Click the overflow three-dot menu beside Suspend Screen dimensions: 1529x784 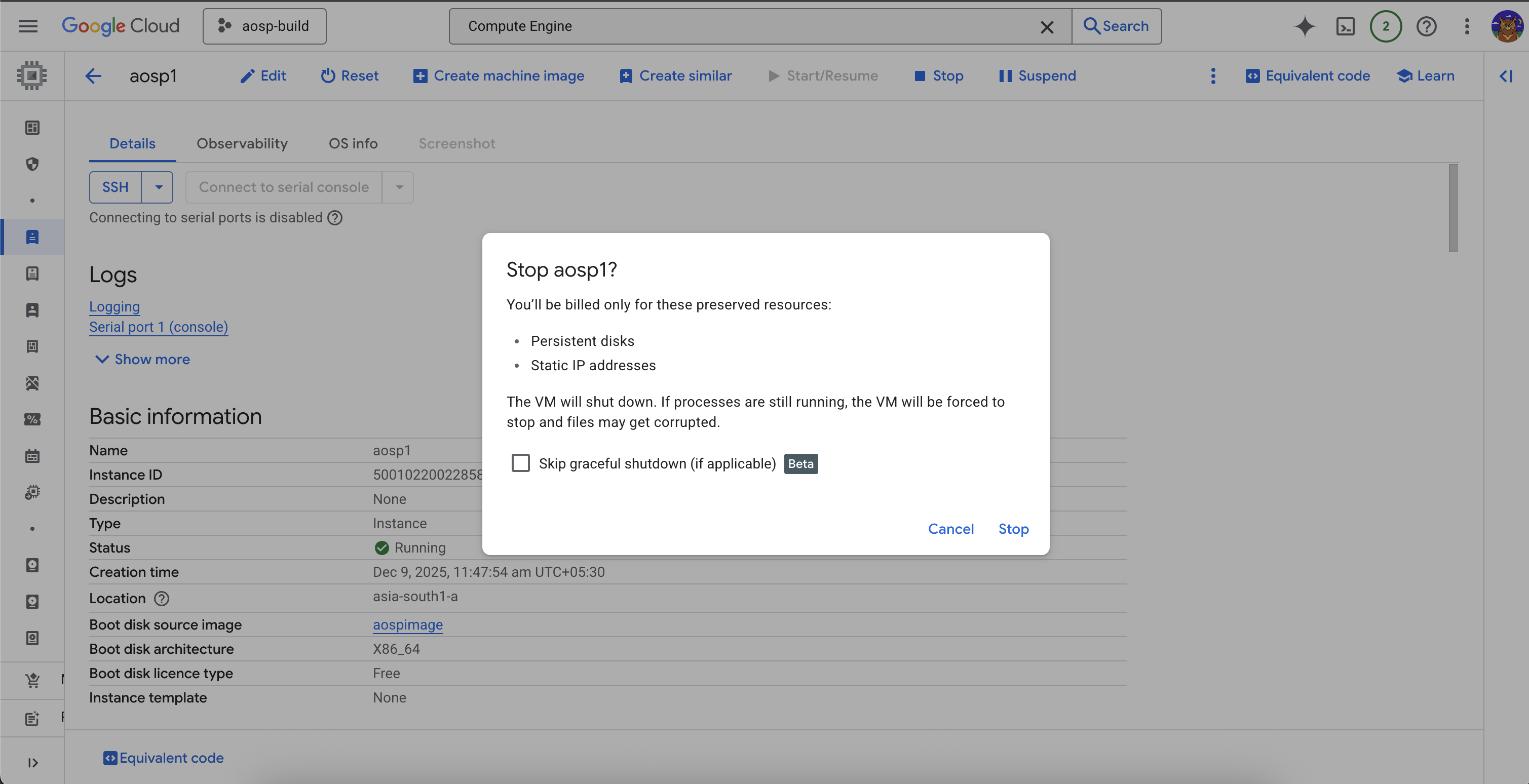pyautogui.click(x=1213, y=76)
